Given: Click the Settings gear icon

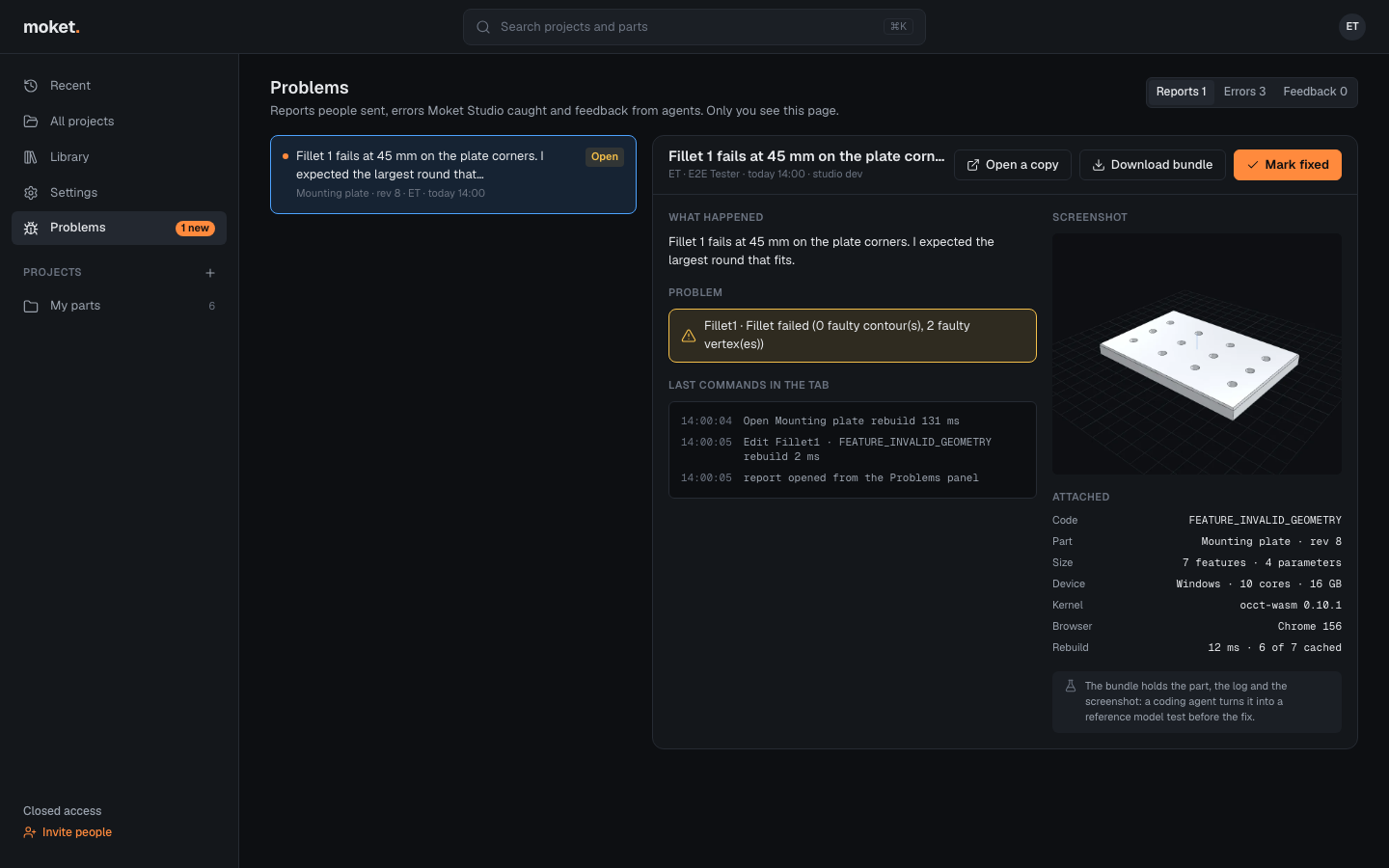Looking at the screenshot, I should pyautogui.click(x=31, y=193).
